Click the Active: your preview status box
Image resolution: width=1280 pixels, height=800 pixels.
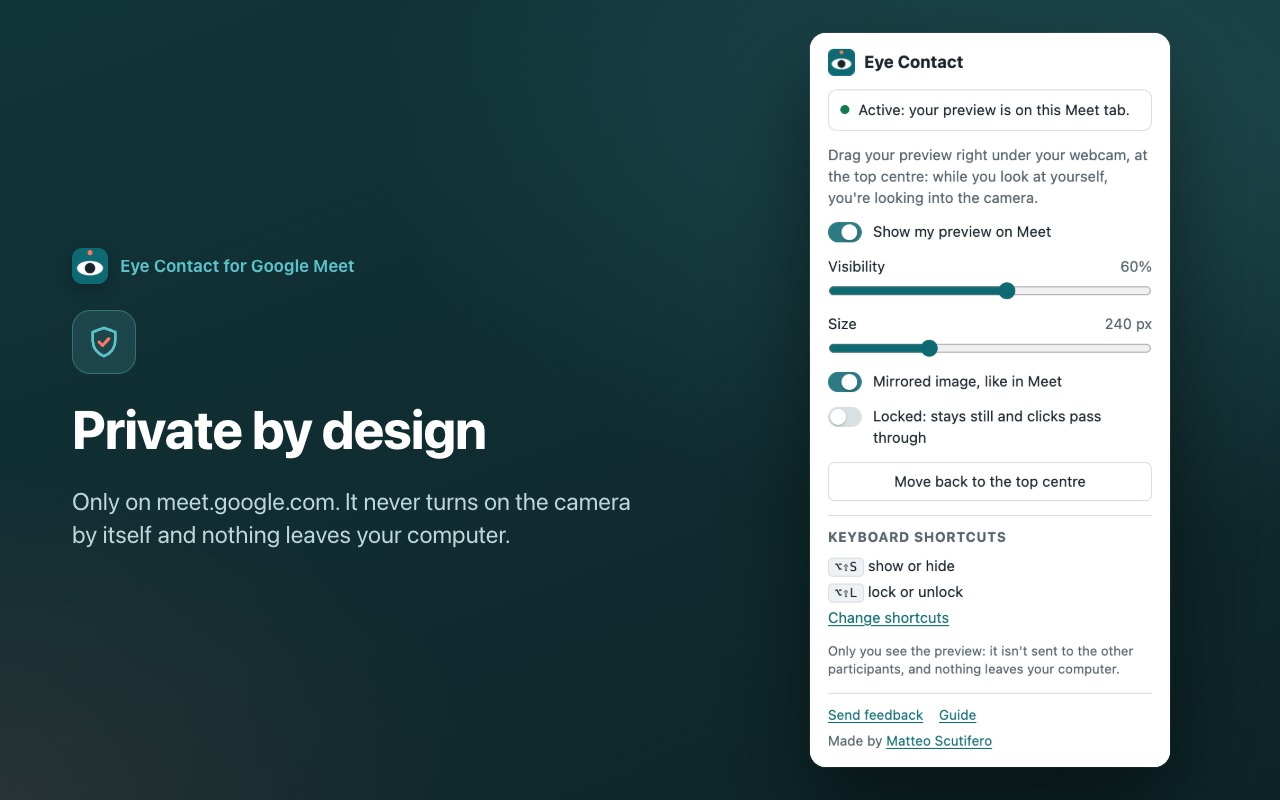pyautogui.click(x=990, y=110)
